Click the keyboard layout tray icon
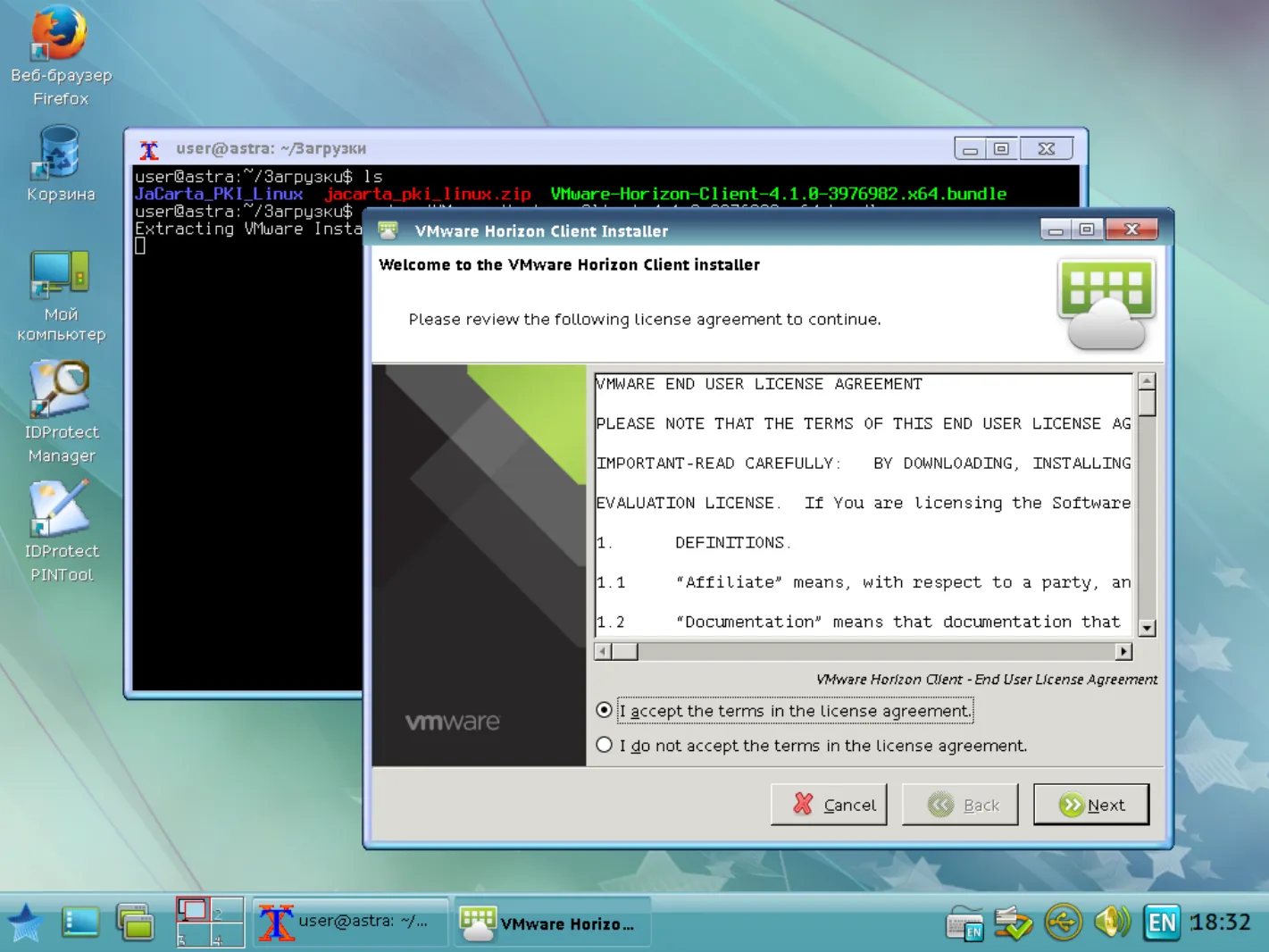Image resolution: width=1269 pixels, height=952 pixels. point(964,923)
